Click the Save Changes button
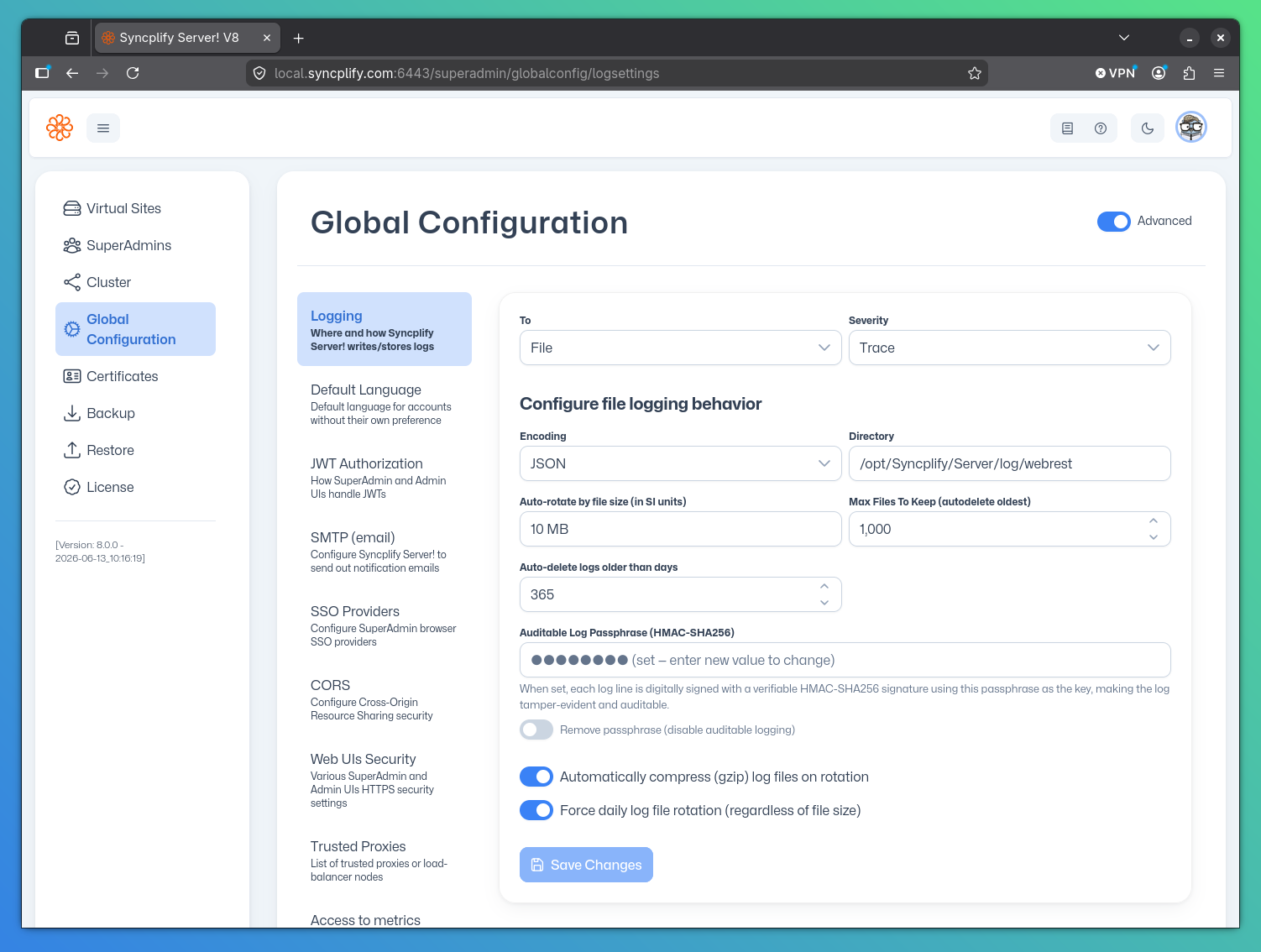 coord(586,865)
